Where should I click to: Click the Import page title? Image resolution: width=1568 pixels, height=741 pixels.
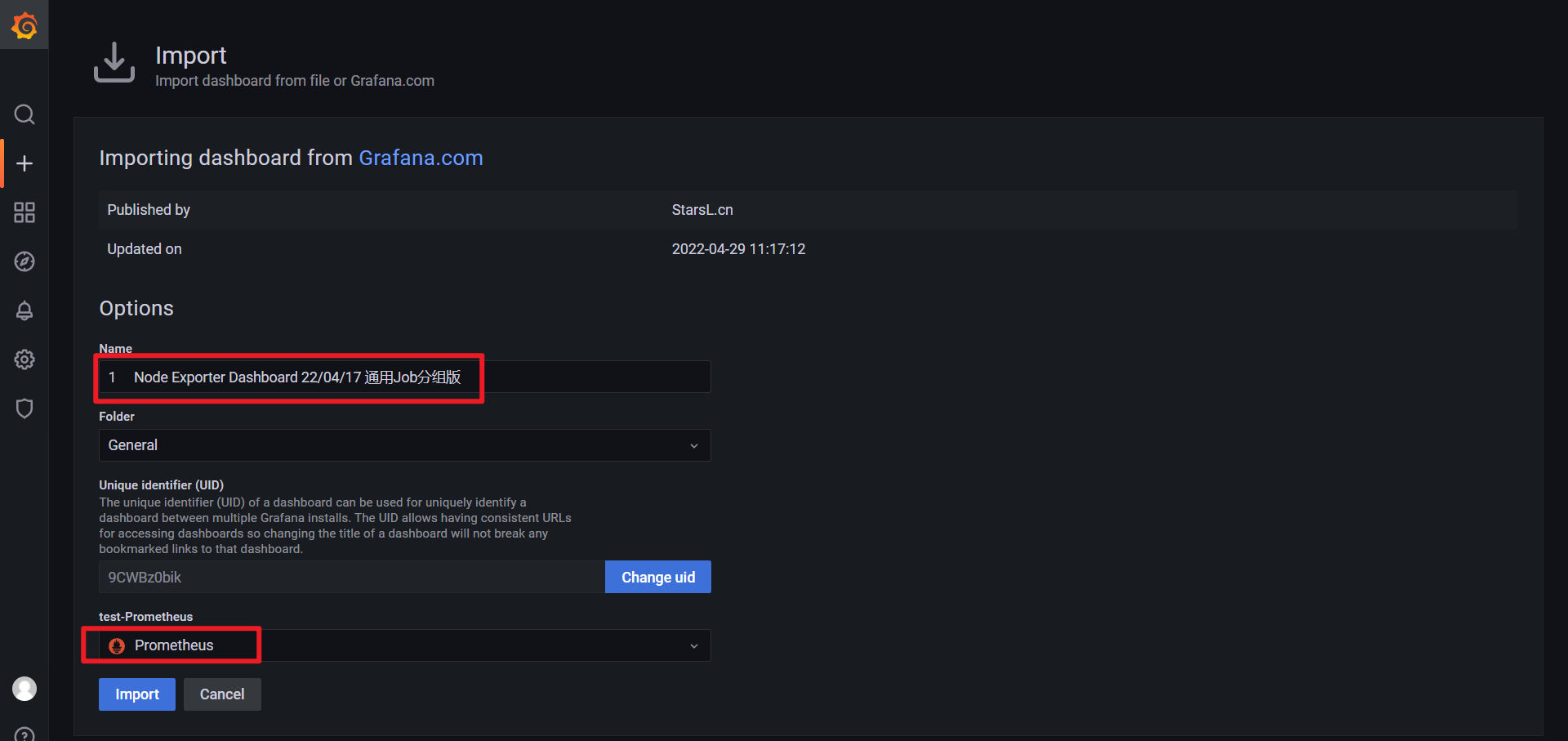(x=191, y=55)
